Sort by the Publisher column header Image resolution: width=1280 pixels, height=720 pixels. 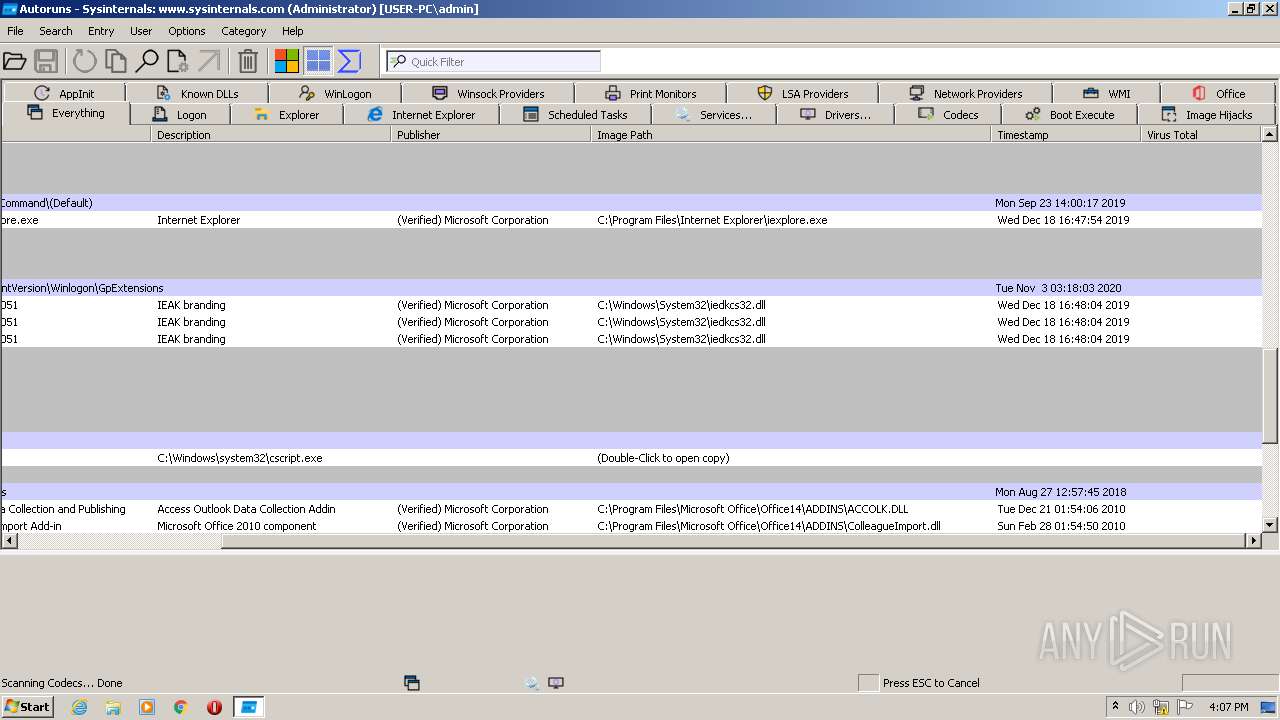coord(491,134)
